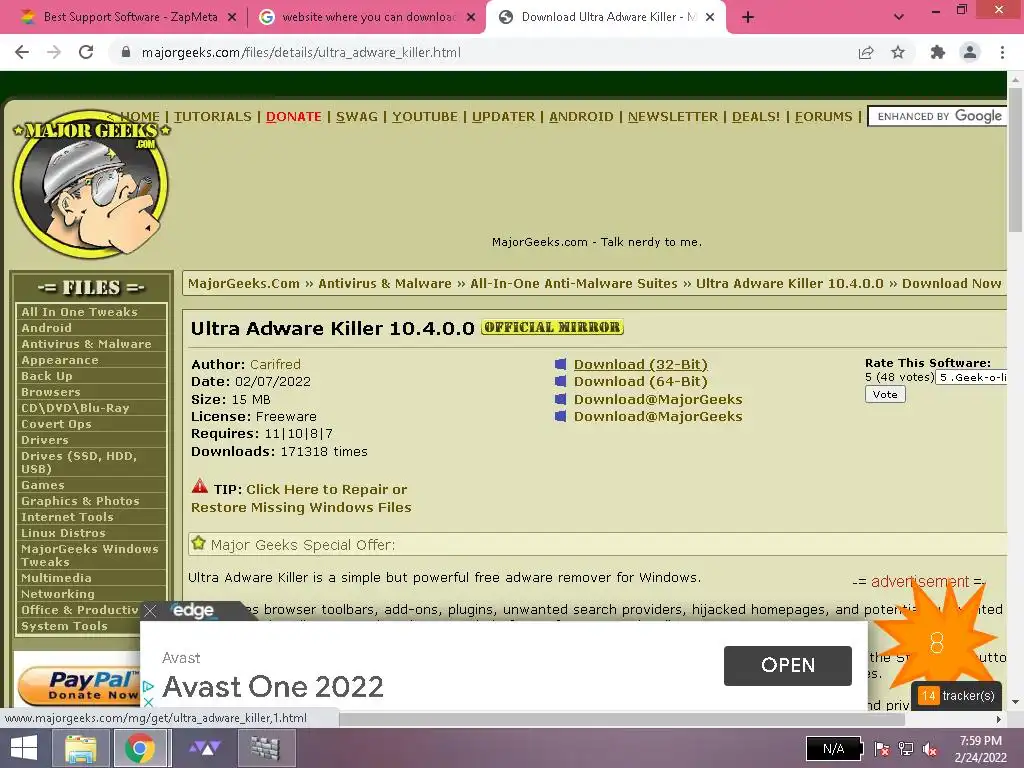Click the AdChoices triangle icon
The image size is (1024, 768).
[x=148, y=686]
